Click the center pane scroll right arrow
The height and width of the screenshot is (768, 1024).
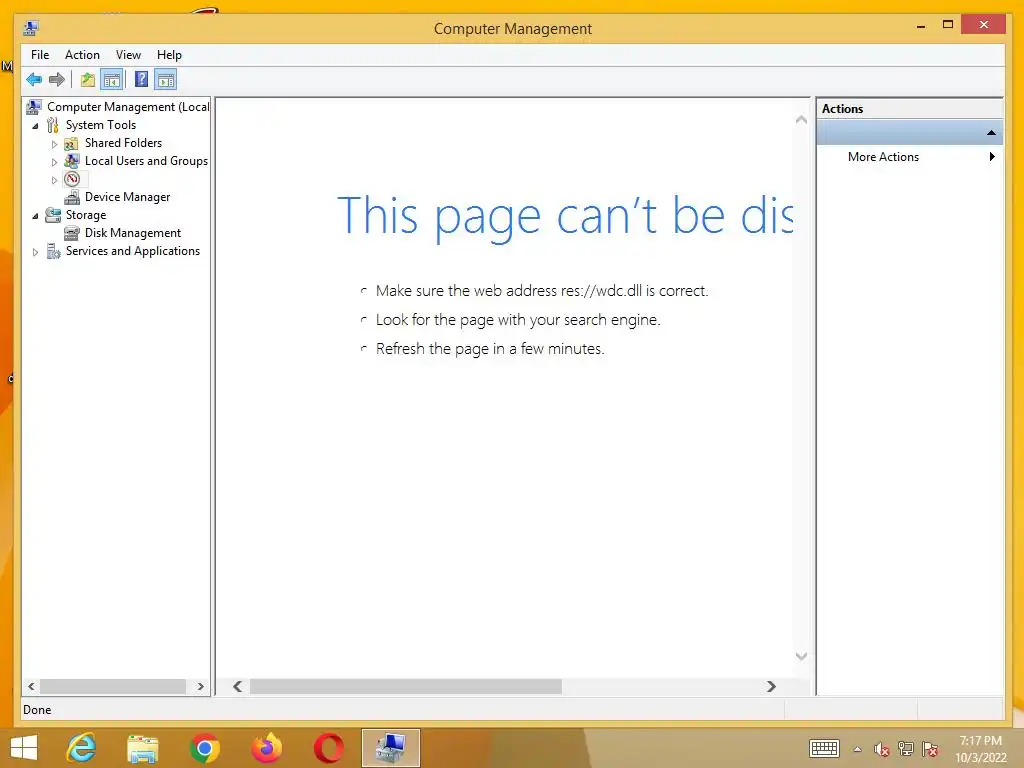[771, 686]
